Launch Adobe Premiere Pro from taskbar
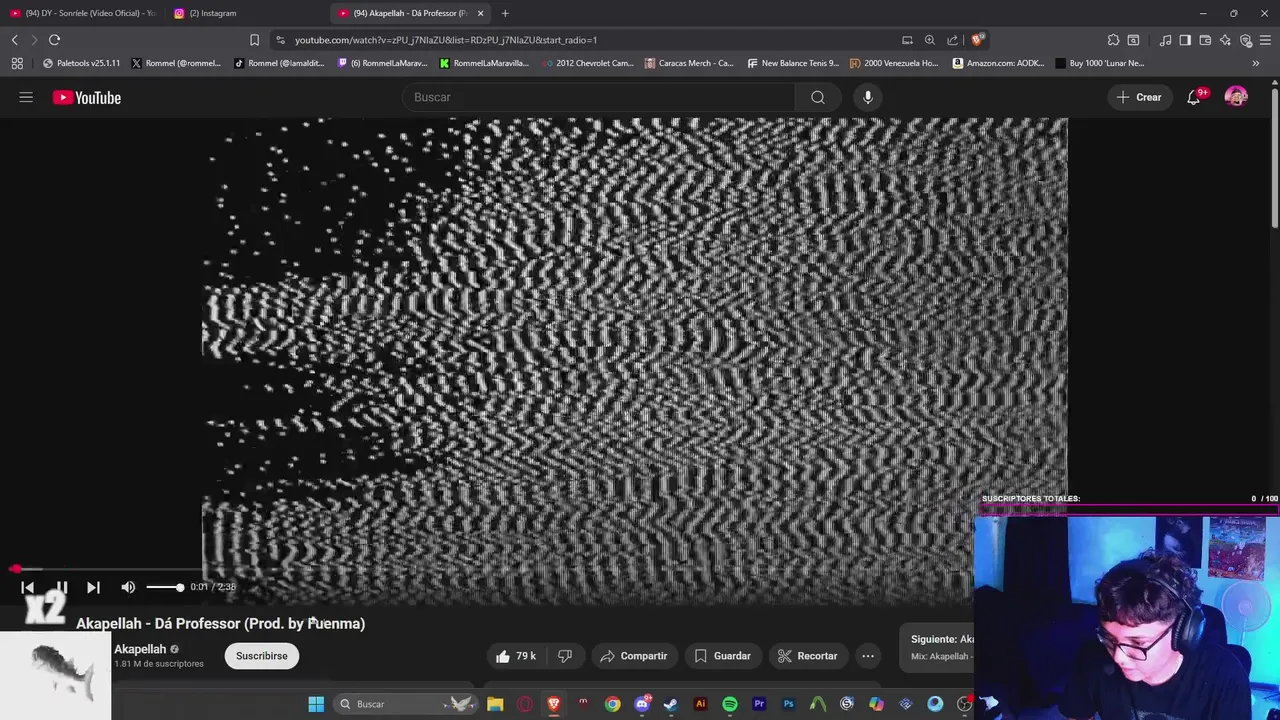The image size is (1280, 720). tap(759, 704)
